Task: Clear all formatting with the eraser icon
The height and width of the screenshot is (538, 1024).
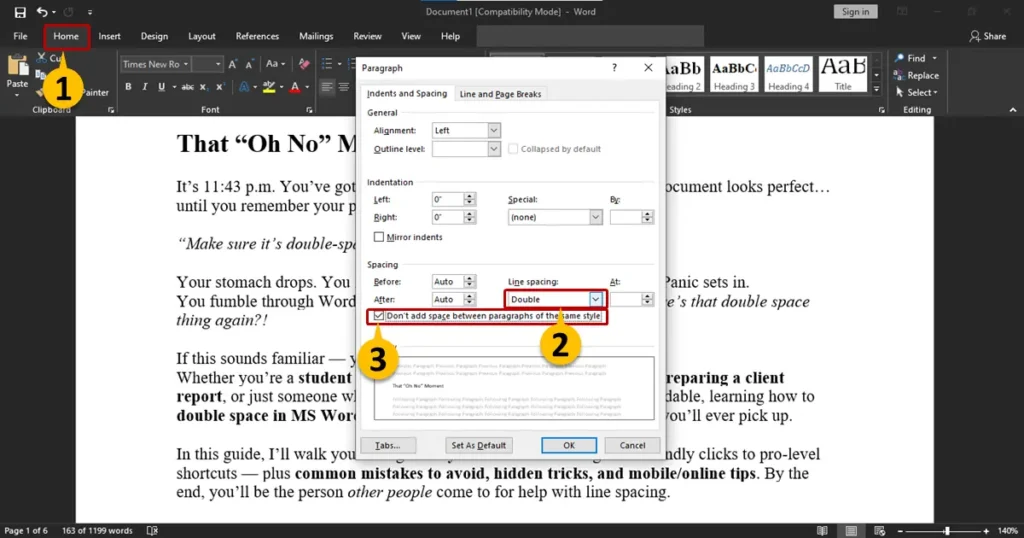Action: [304, 64]
